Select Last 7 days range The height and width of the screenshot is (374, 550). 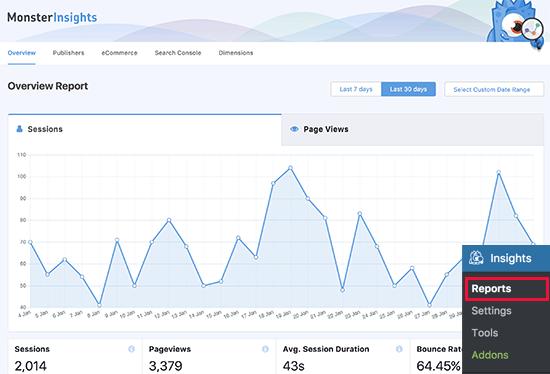(356, 89)
